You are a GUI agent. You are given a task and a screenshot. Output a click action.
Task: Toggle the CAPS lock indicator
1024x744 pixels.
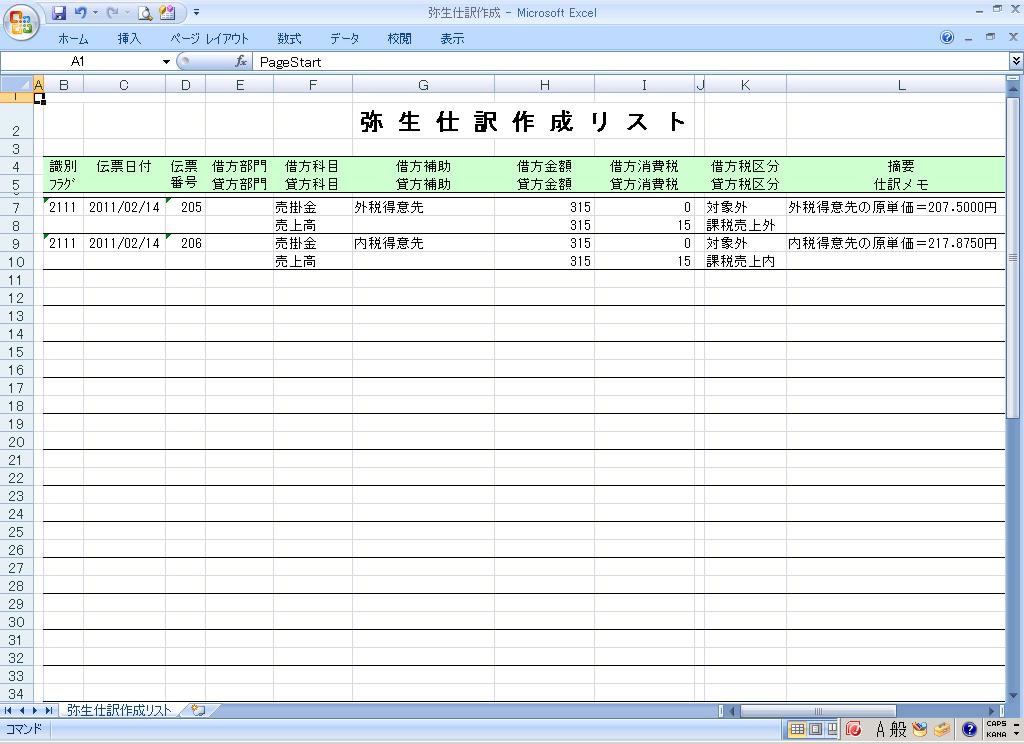coord(997,724)
